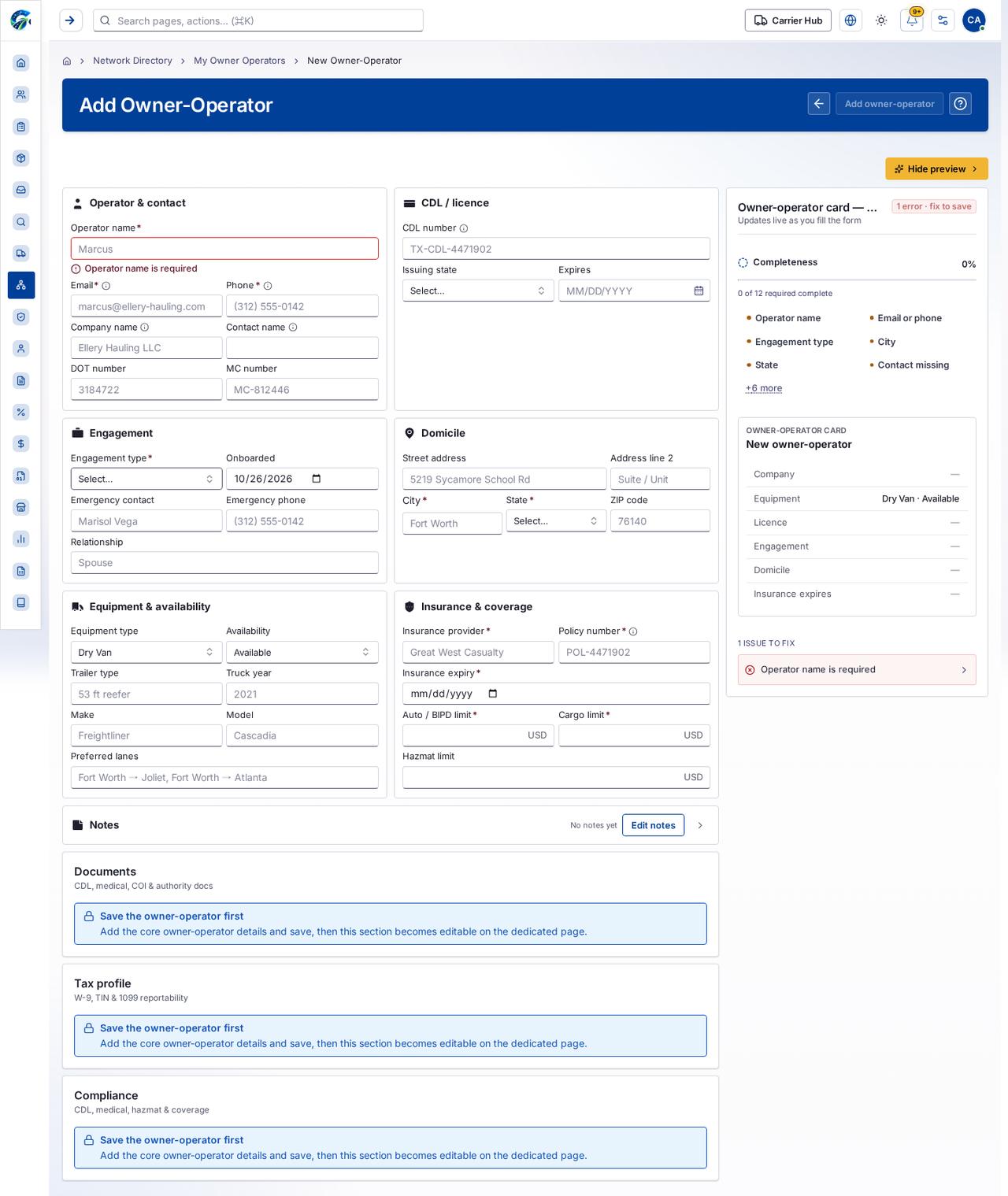Open the bar chart sidebar icon
The height and width of the screenshot is (1196, 1008).
[21, 539]
